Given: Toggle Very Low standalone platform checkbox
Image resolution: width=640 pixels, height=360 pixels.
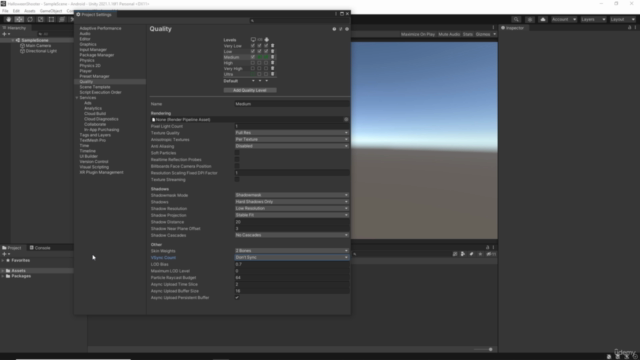Looking at the screenshot, I should pyautogui.click(x=253, y=46).
